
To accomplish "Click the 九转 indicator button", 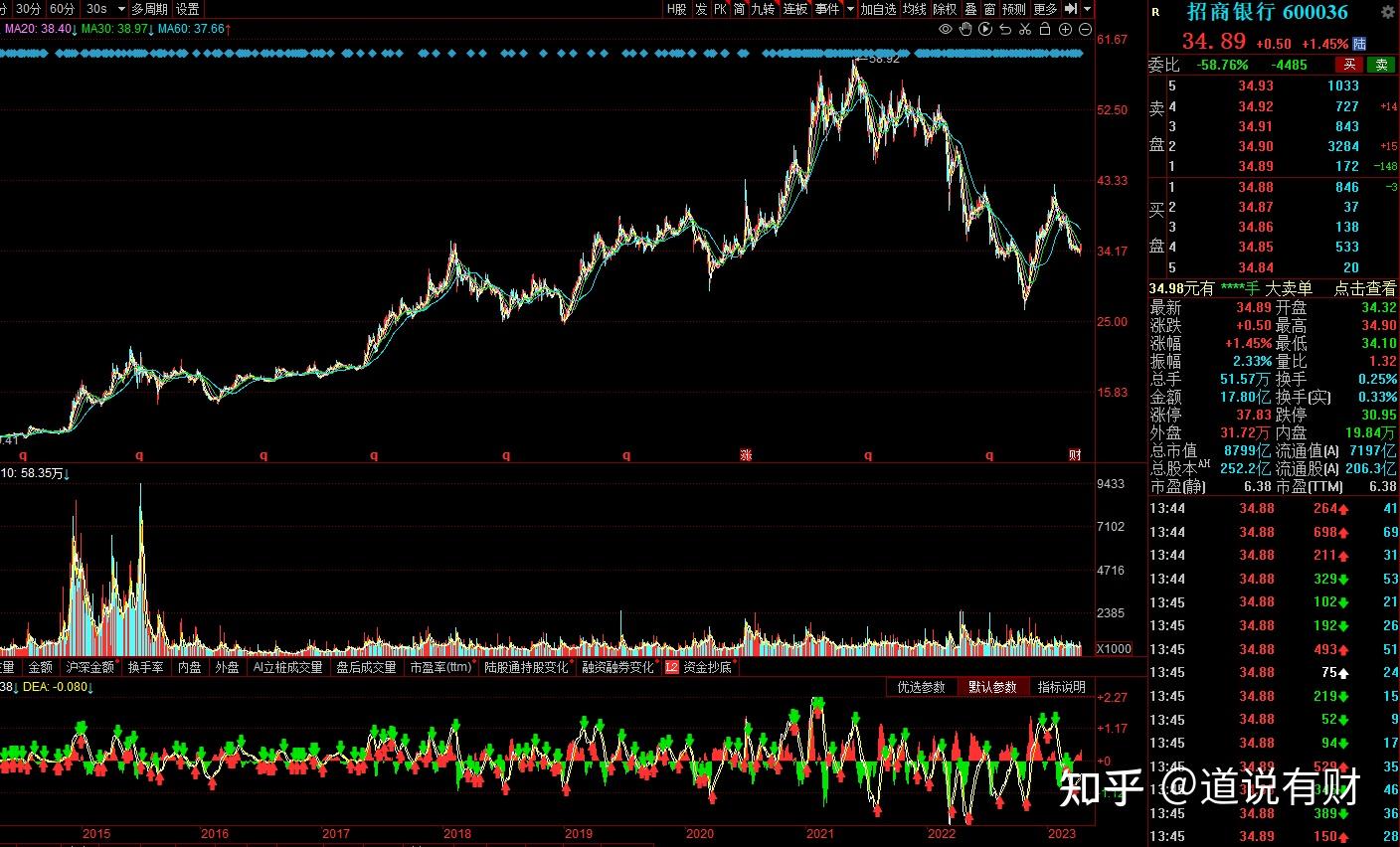I will [764, 9].
